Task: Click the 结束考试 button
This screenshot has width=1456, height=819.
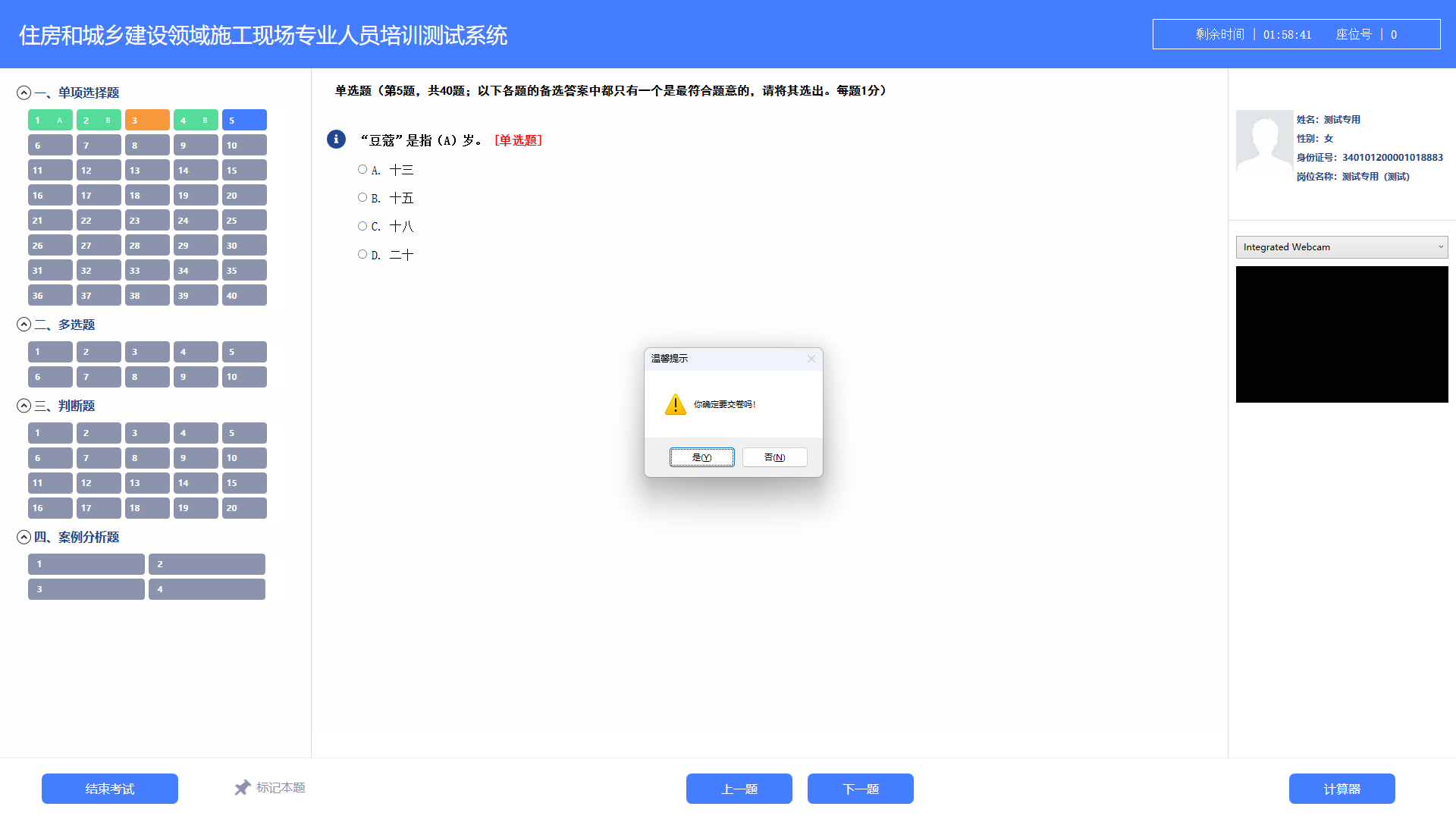Action: click(x=109, y=788)
